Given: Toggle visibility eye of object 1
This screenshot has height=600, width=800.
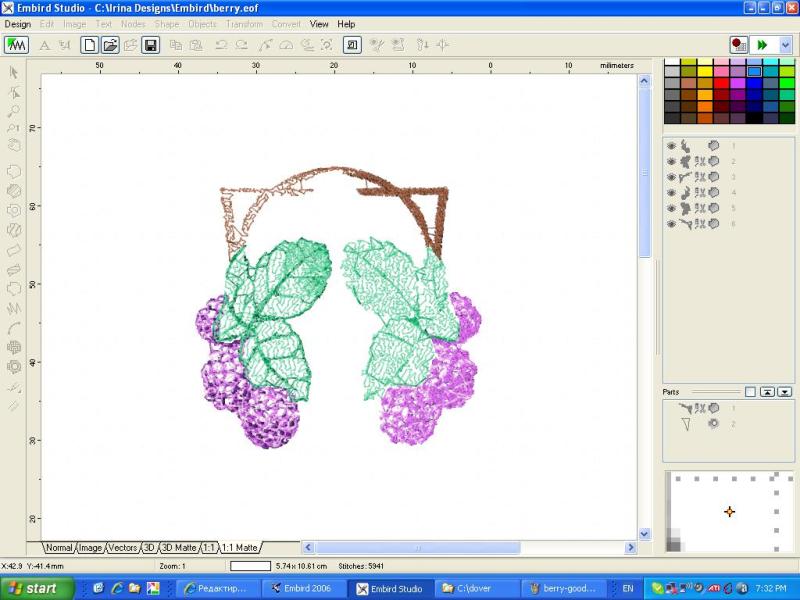Looking at the screenshot, I should coord(671,146).
